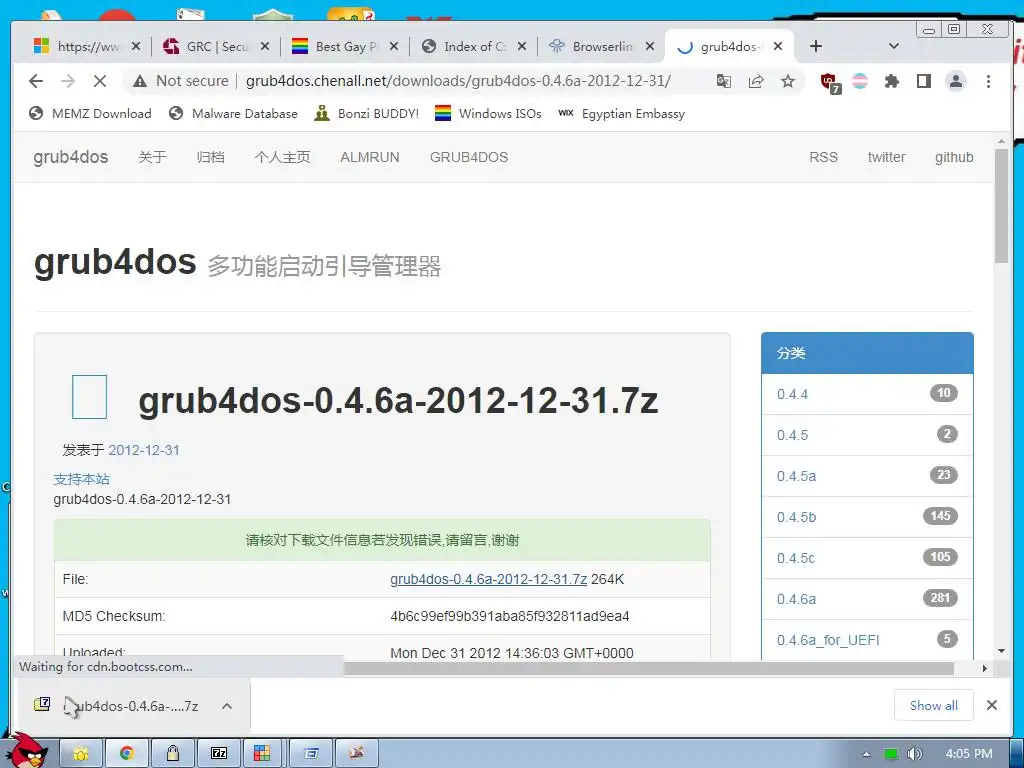Open Windows ISOs bookmark
Viewport: 1024px width, 768px height.
(x=488, y=114)
